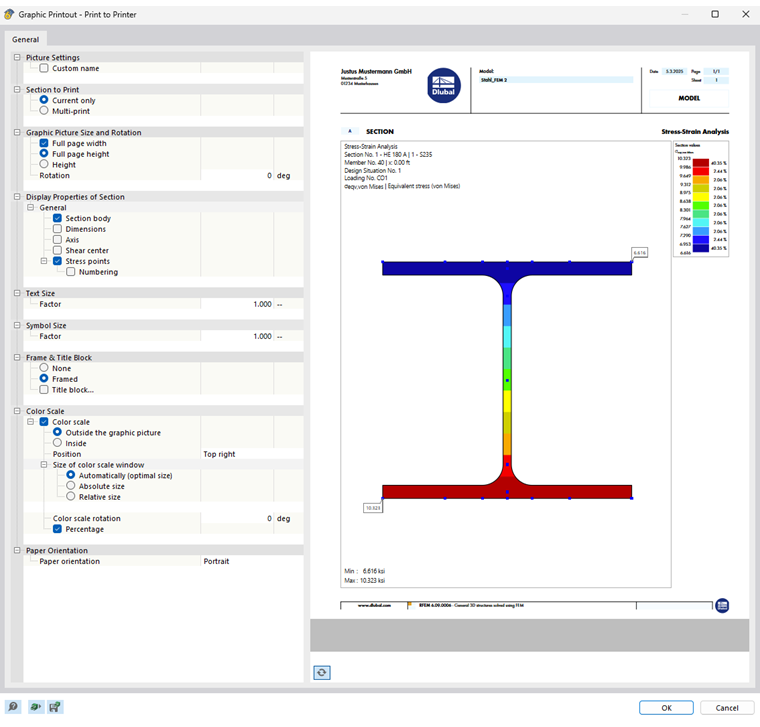Collapse the Section to Print group
Viewport: 760px width, 727px height.
pos(17,90)
